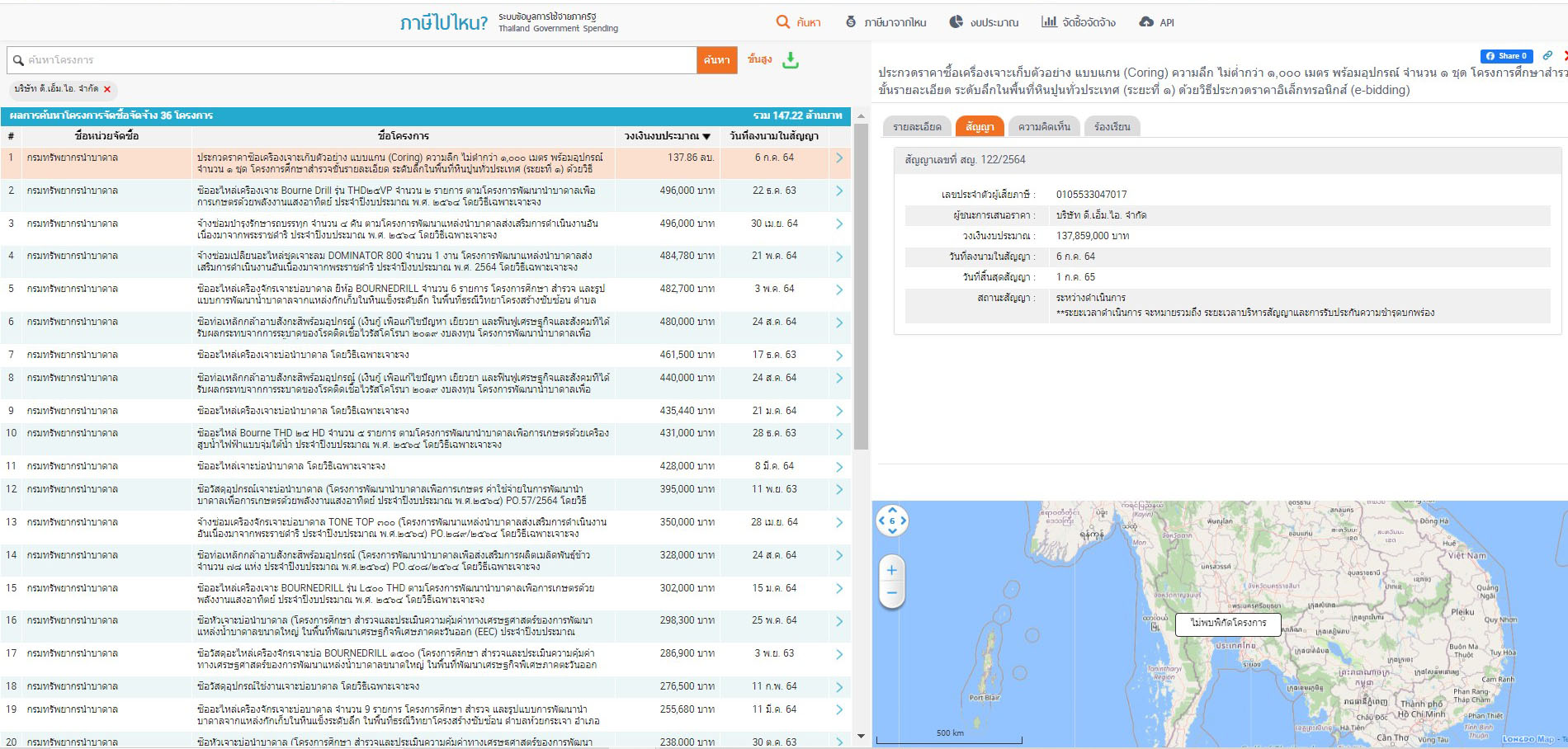Screen dimensions: 1568x749
Task: Open the ร้องเรียน tab
Action: [1112, 126]
